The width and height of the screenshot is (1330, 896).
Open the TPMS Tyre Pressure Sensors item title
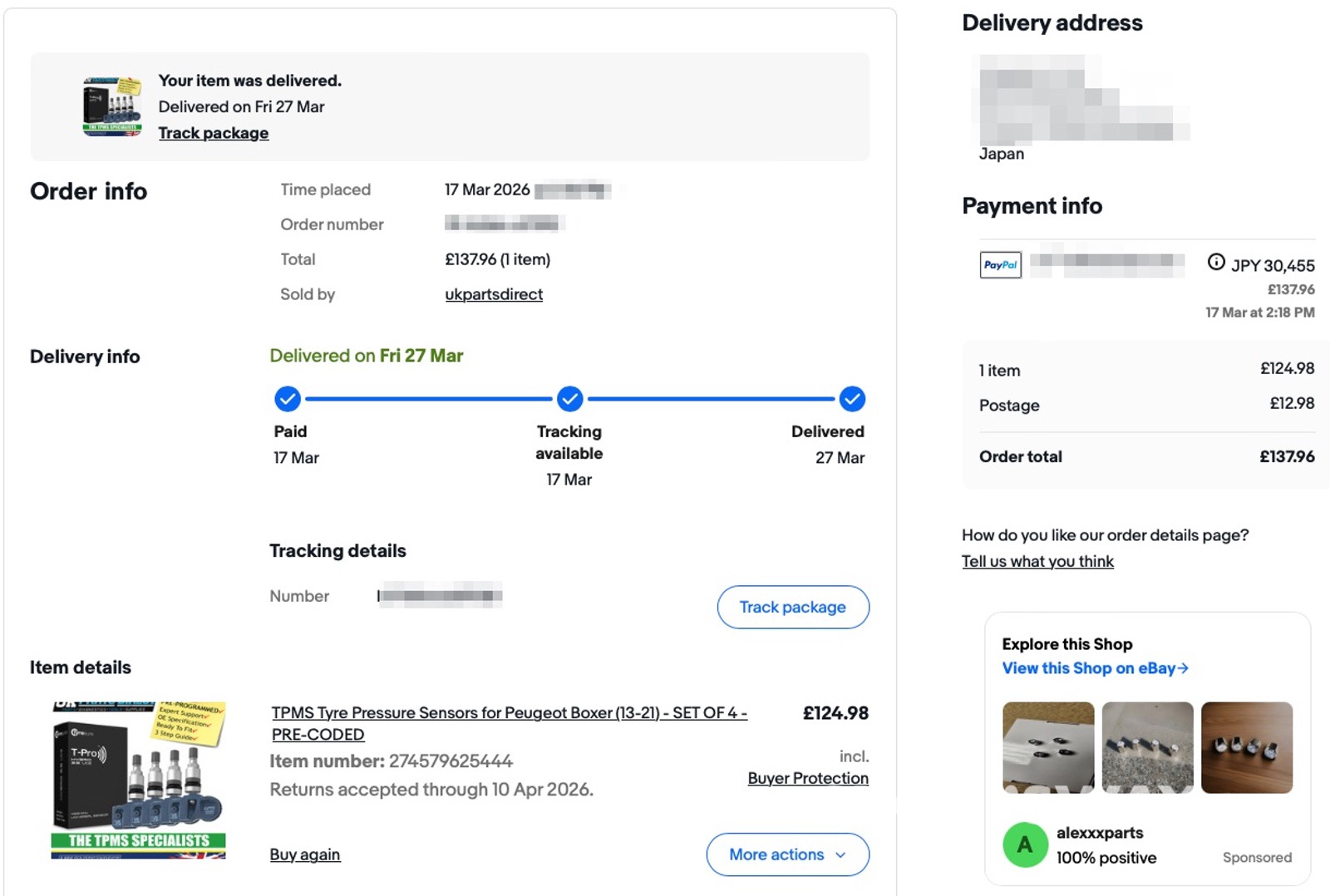click(x=509, y=713)
